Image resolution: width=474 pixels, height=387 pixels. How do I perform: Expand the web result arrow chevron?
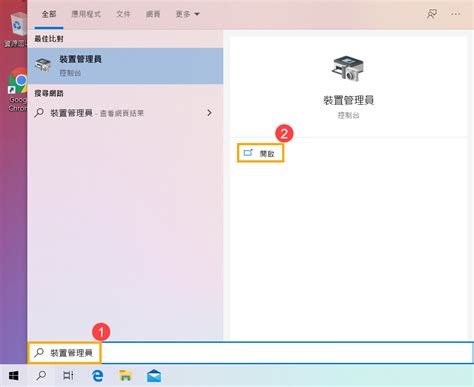pyautogui.click(x=209, y=113)
